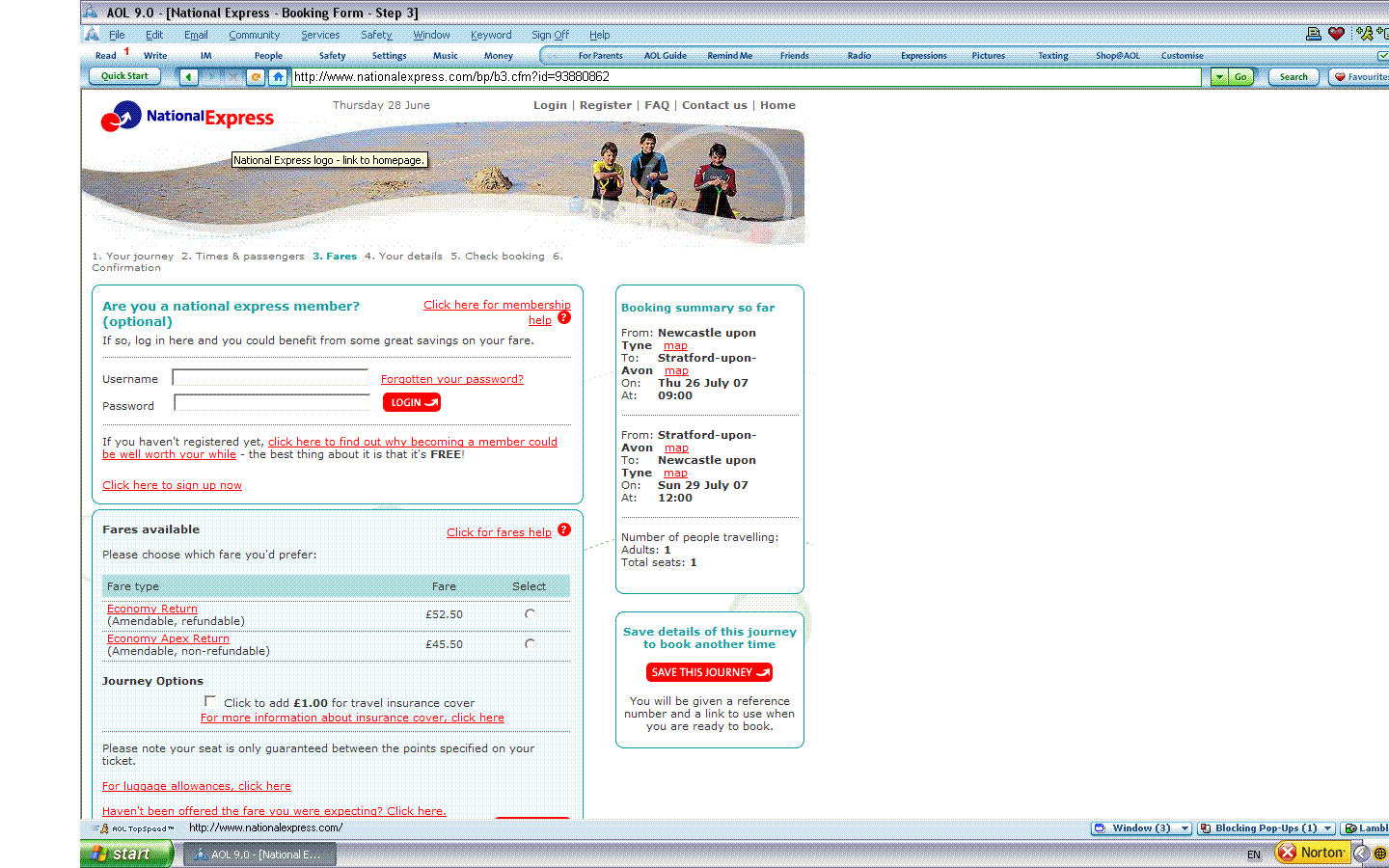Click the reload page icon
Viewport: 1389px width, 868px height.
(x=256, y=77)
